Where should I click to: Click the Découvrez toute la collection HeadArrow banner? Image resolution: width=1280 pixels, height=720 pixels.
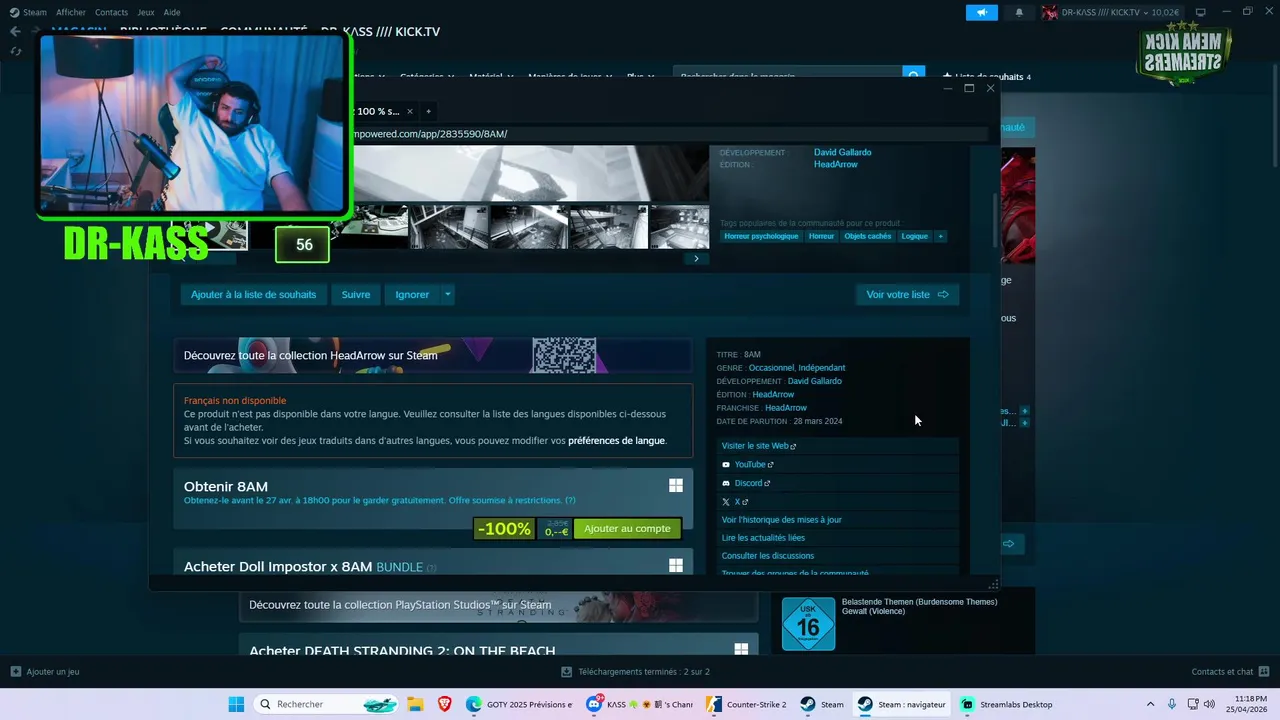[x=432, y=355]
